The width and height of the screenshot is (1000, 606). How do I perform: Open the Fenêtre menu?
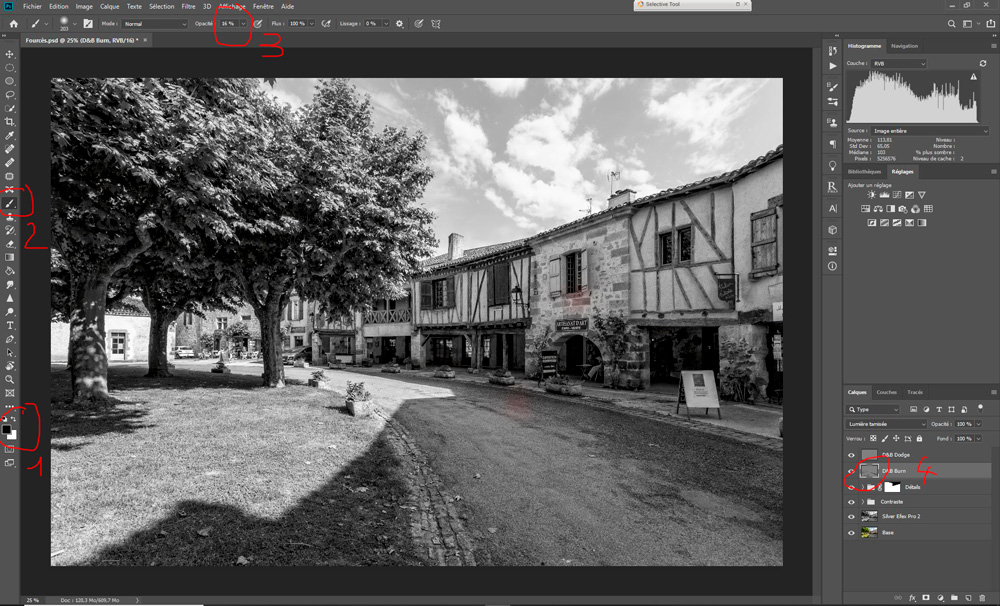click(x=263, y=6)
